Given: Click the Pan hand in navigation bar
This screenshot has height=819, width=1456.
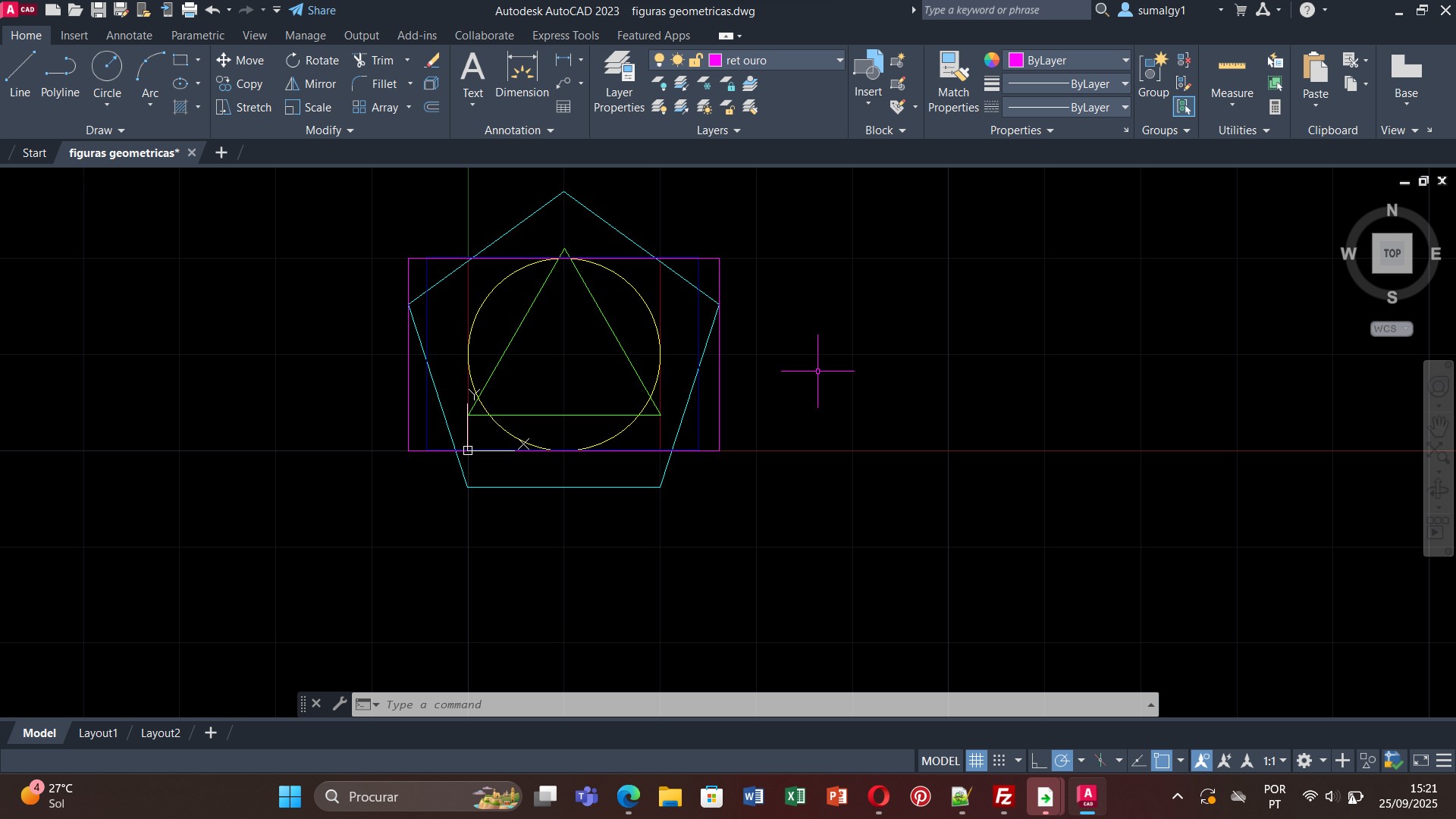Looking at the screenshot, I should pyautogui.click(x=1439, y=424).
